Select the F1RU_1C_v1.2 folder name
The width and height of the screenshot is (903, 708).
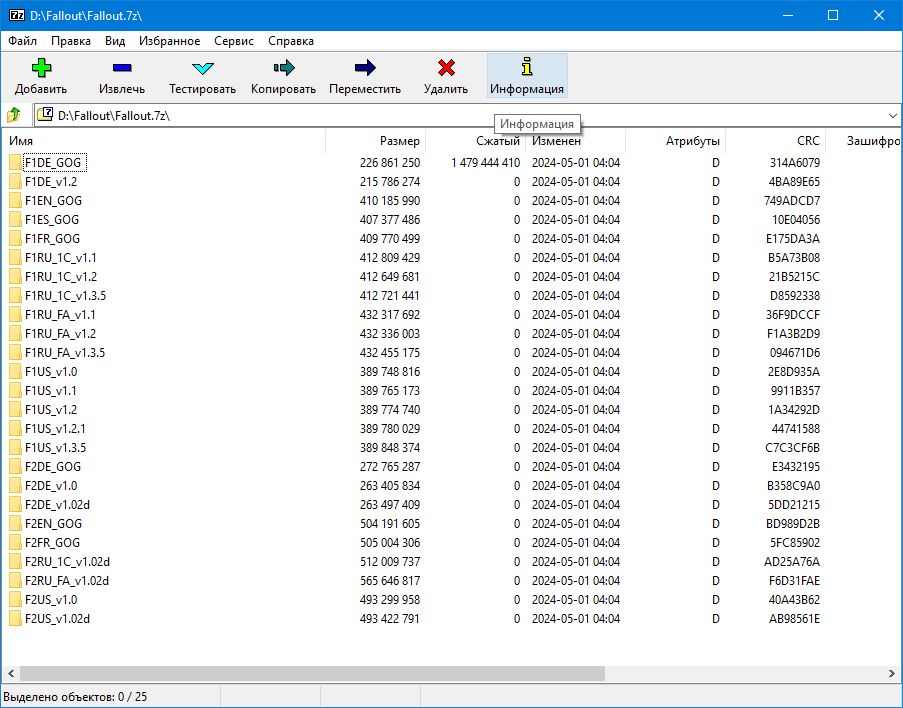click(x=61, y=277)
